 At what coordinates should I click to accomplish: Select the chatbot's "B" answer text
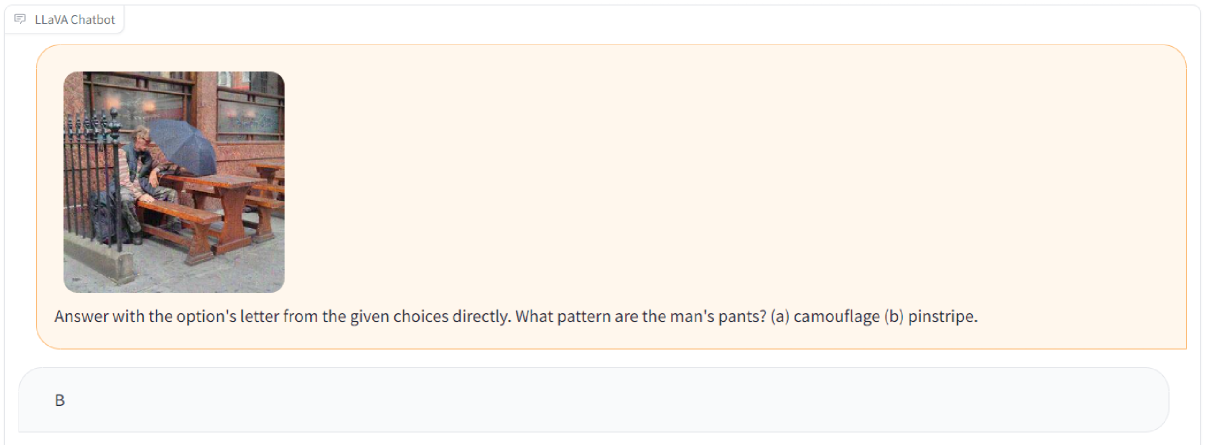[x=60, y=400]
